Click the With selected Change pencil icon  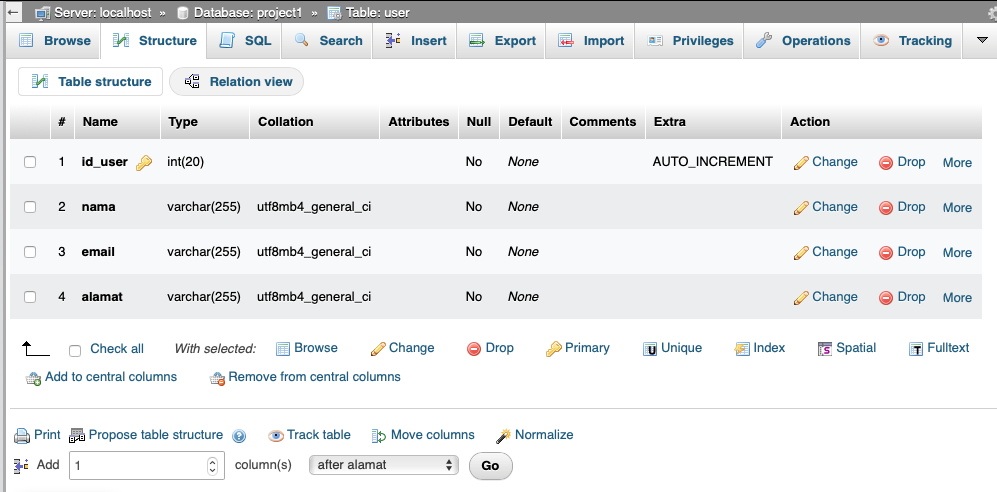(378, 349)
